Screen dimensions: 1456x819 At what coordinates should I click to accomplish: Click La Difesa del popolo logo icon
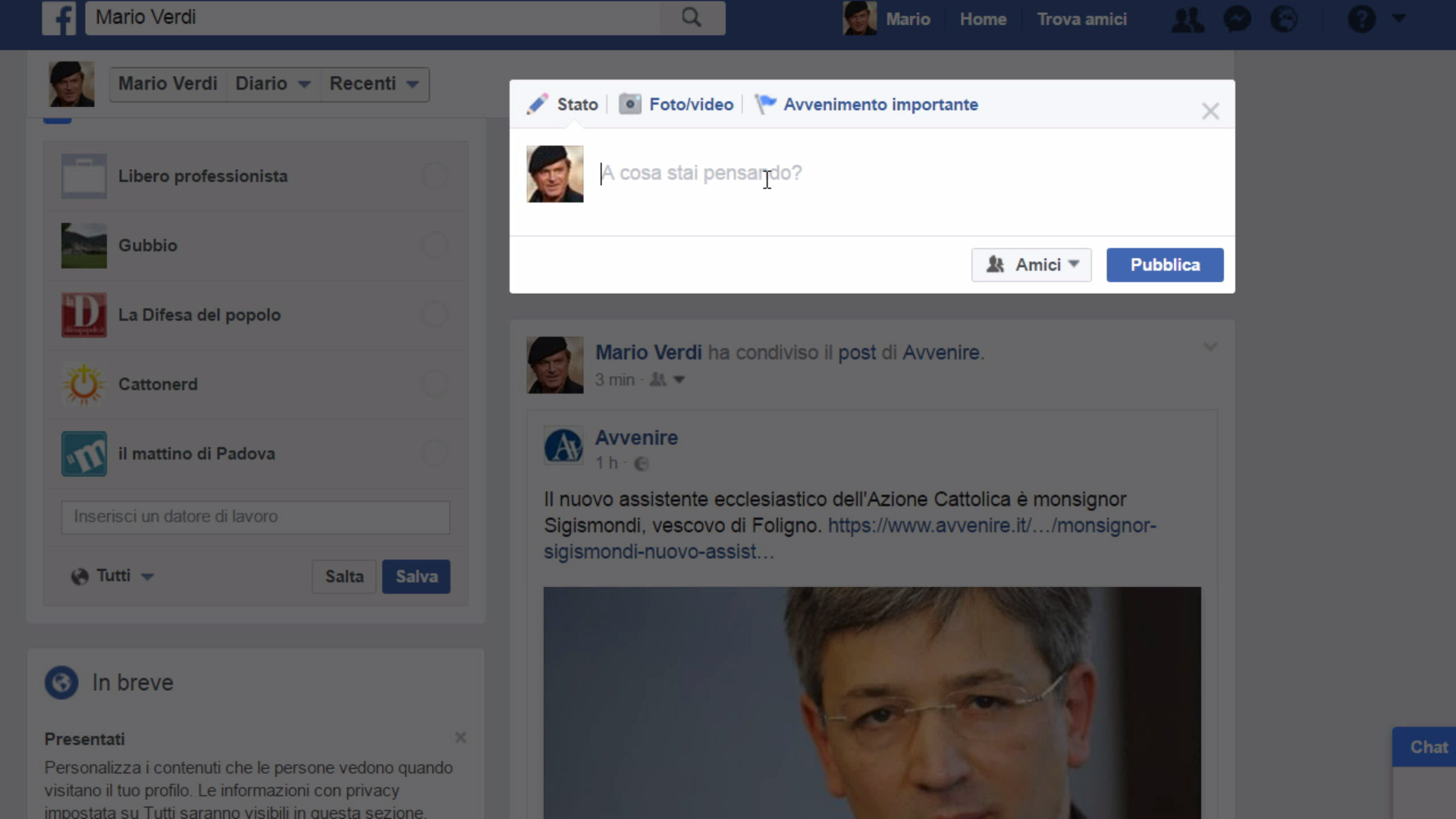coord(84,315)
